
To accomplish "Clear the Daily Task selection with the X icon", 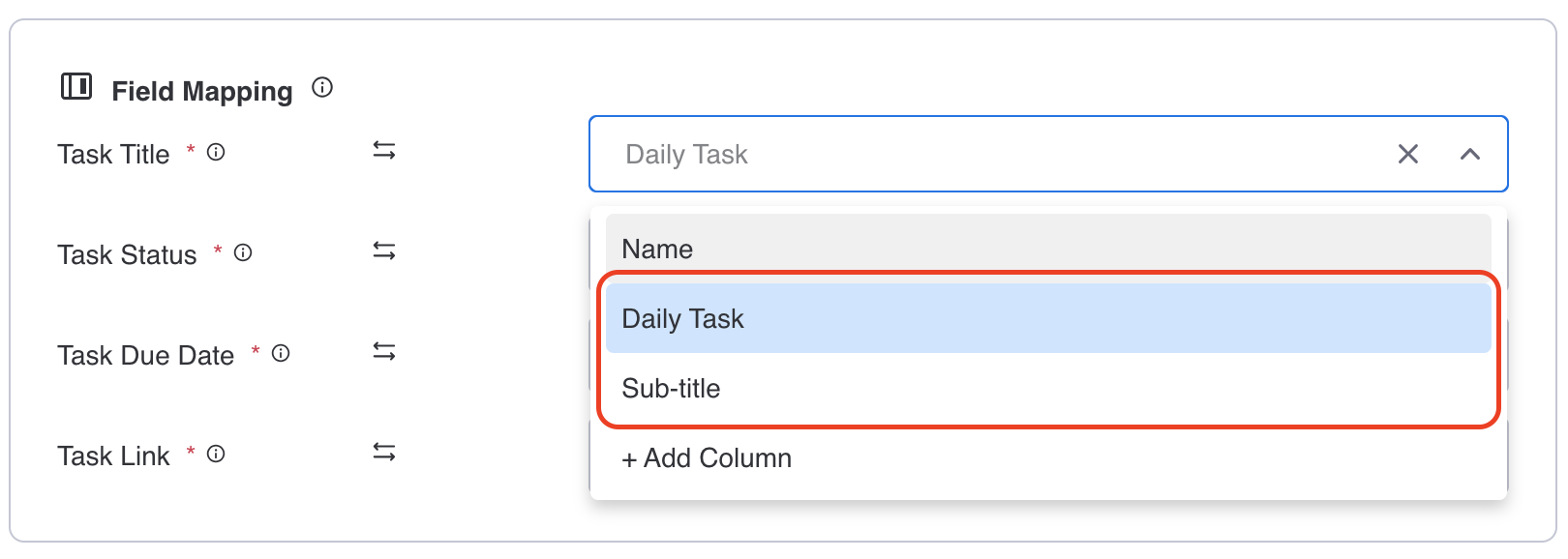I will pyautogui.click(x=1407, y=154).
